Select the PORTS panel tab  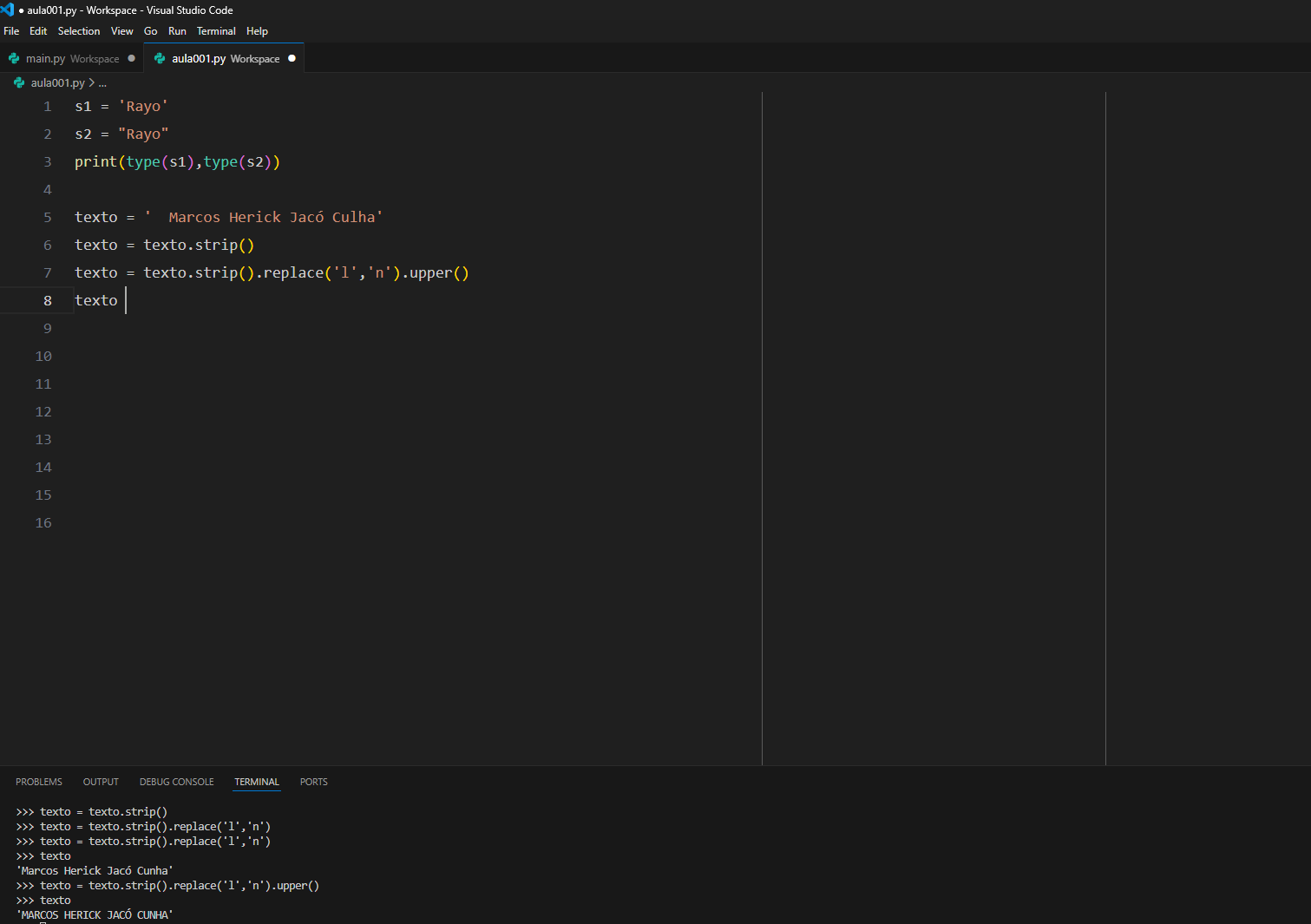pyautogui.click(x=313, y=782)
